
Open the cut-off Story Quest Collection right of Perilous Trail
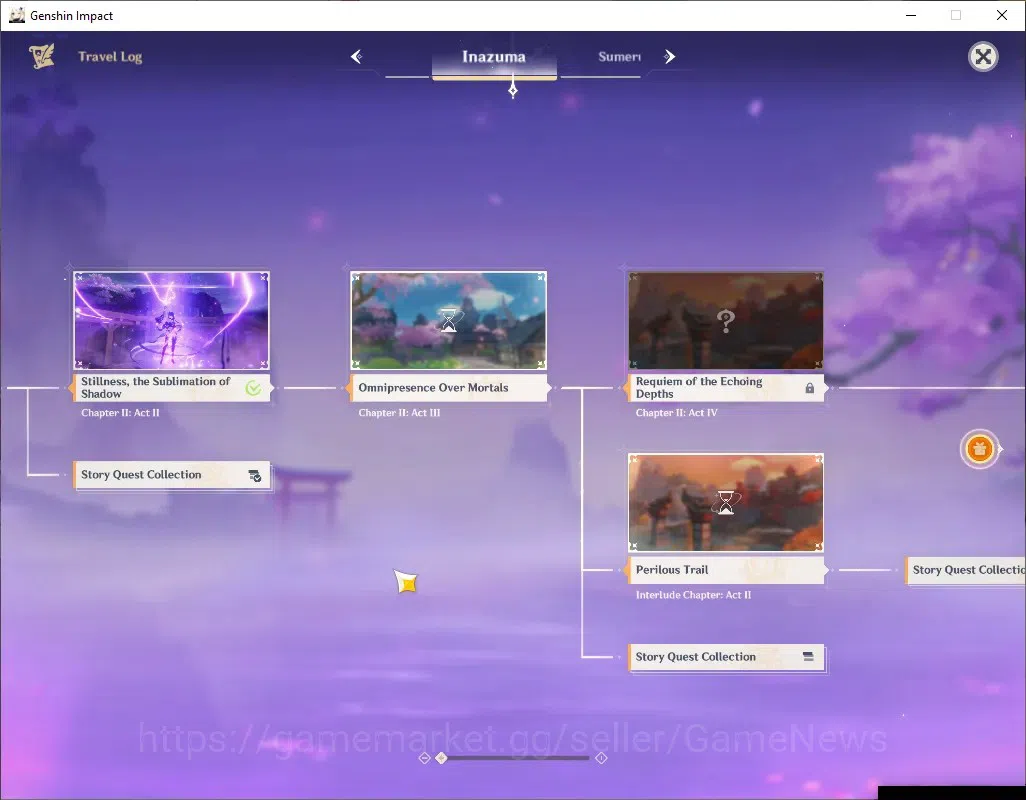click(966, 570)
